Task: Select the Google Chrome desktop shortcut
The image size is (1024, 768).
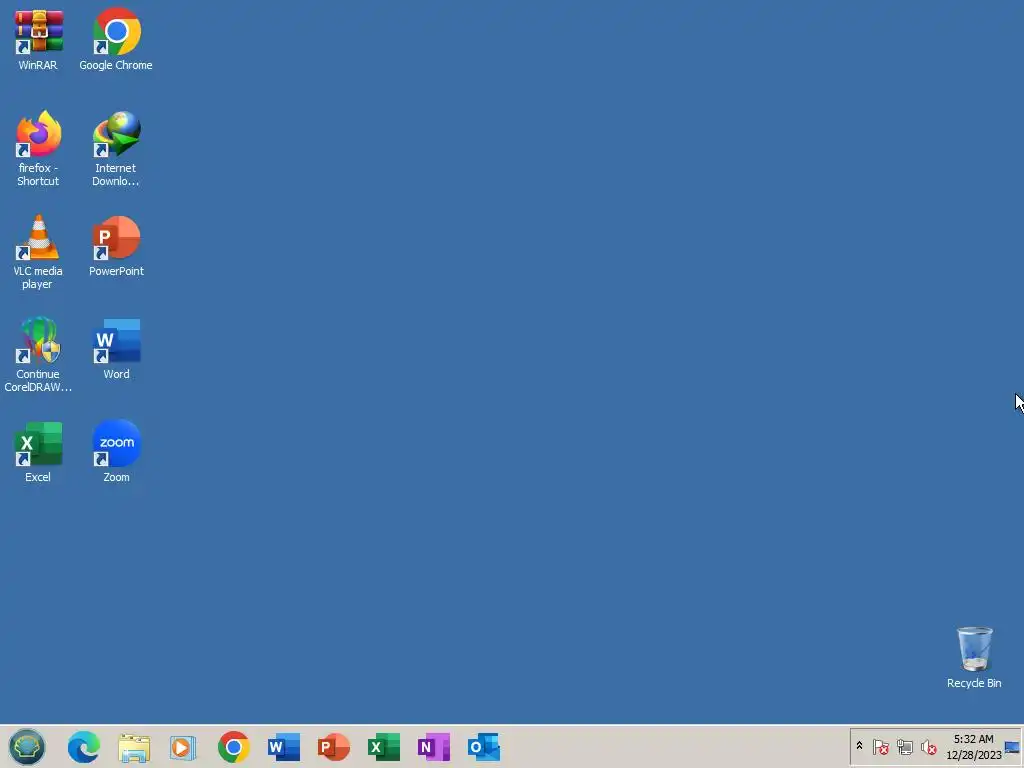Action: pos(116,39)
